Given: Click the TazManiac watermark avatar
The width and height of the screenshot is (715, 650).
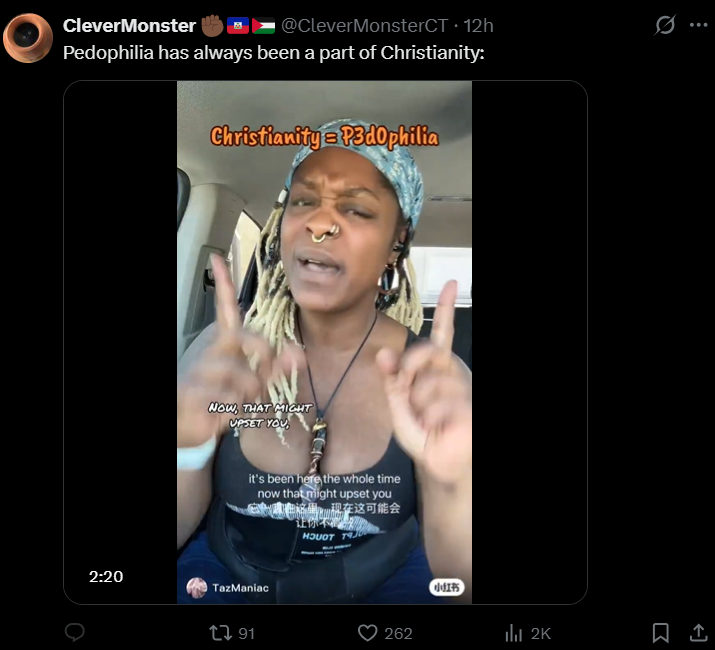Looking at the screenshot, I should [197, 588].
